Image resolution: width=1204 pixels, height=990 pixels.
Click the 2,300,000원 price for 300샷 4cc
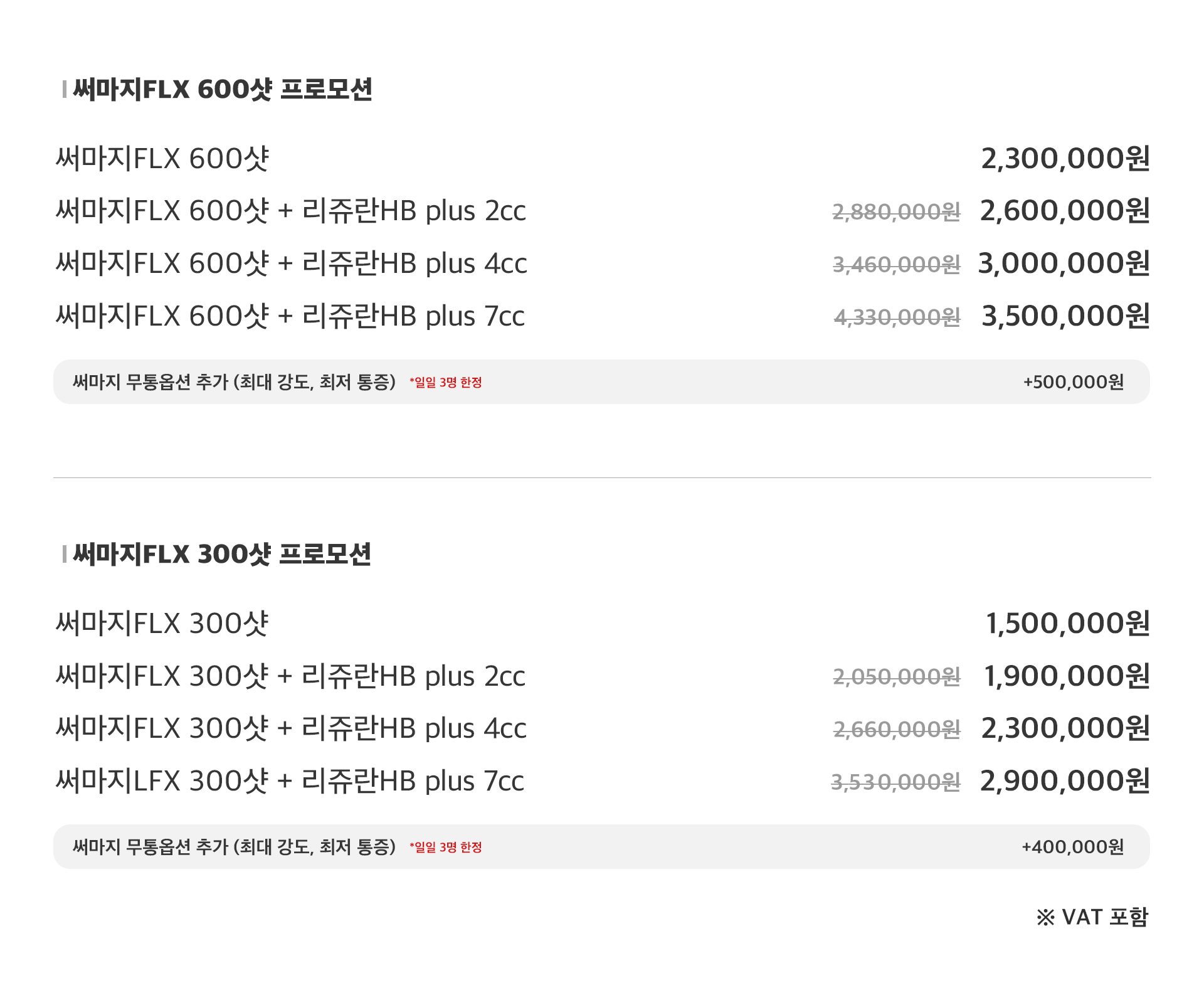[1065, 728]
